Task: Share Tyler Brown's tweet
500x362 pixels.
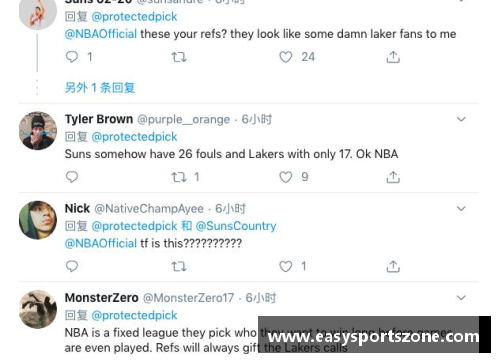Action: pos(393,177)
